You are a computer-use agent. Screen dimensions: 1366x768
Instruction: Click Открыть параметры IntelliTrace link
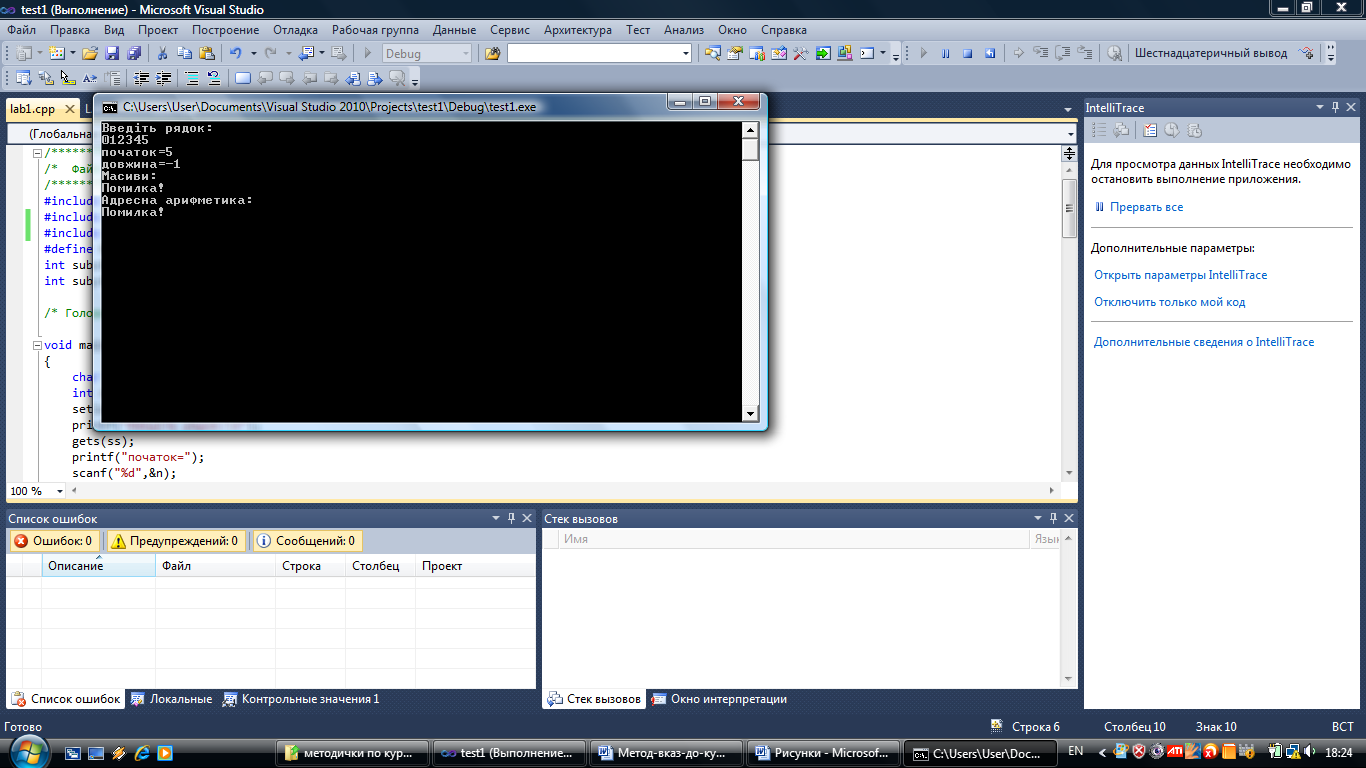[1181, 275]
